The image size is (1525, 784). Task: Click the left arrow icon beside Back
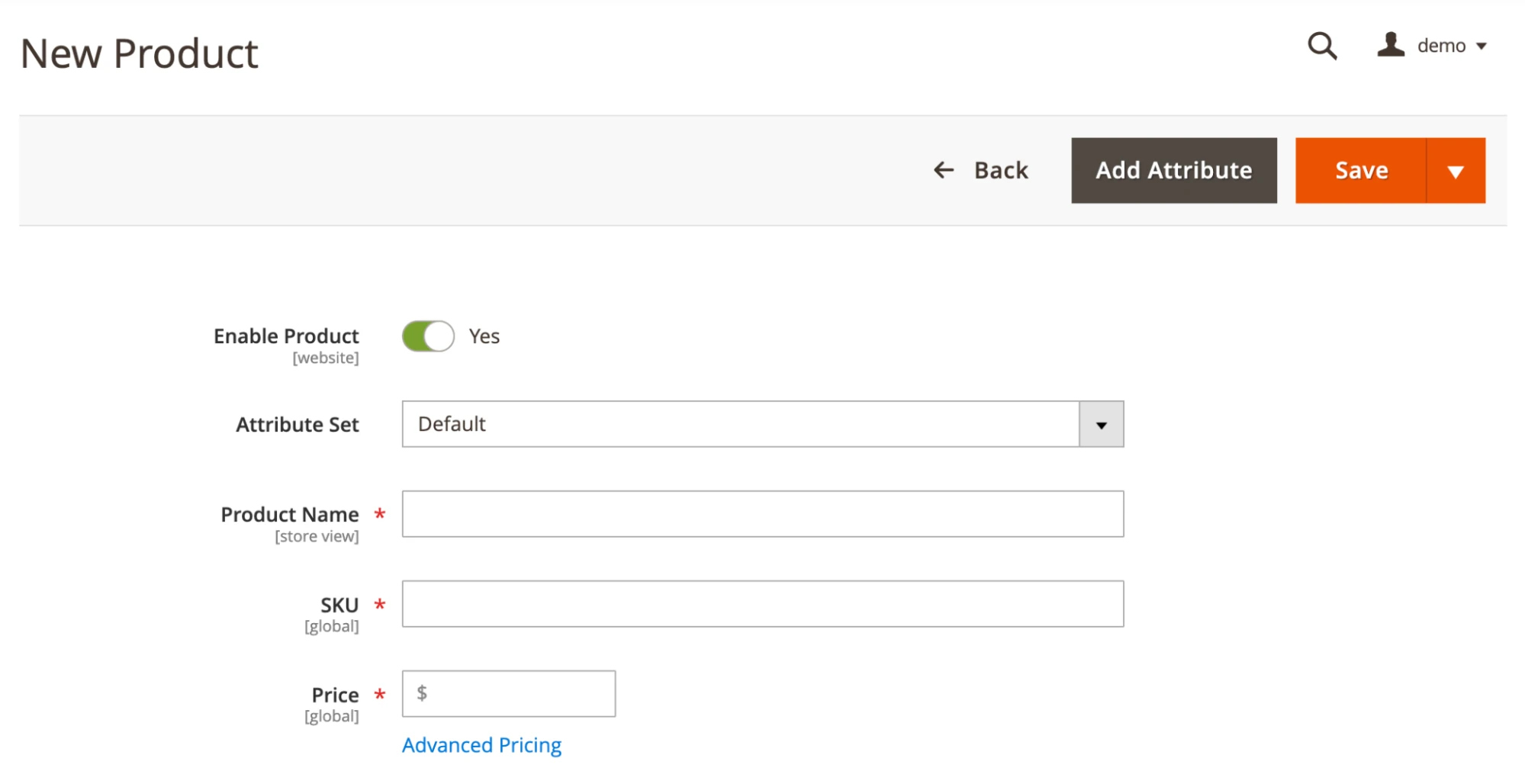(944, 170)
